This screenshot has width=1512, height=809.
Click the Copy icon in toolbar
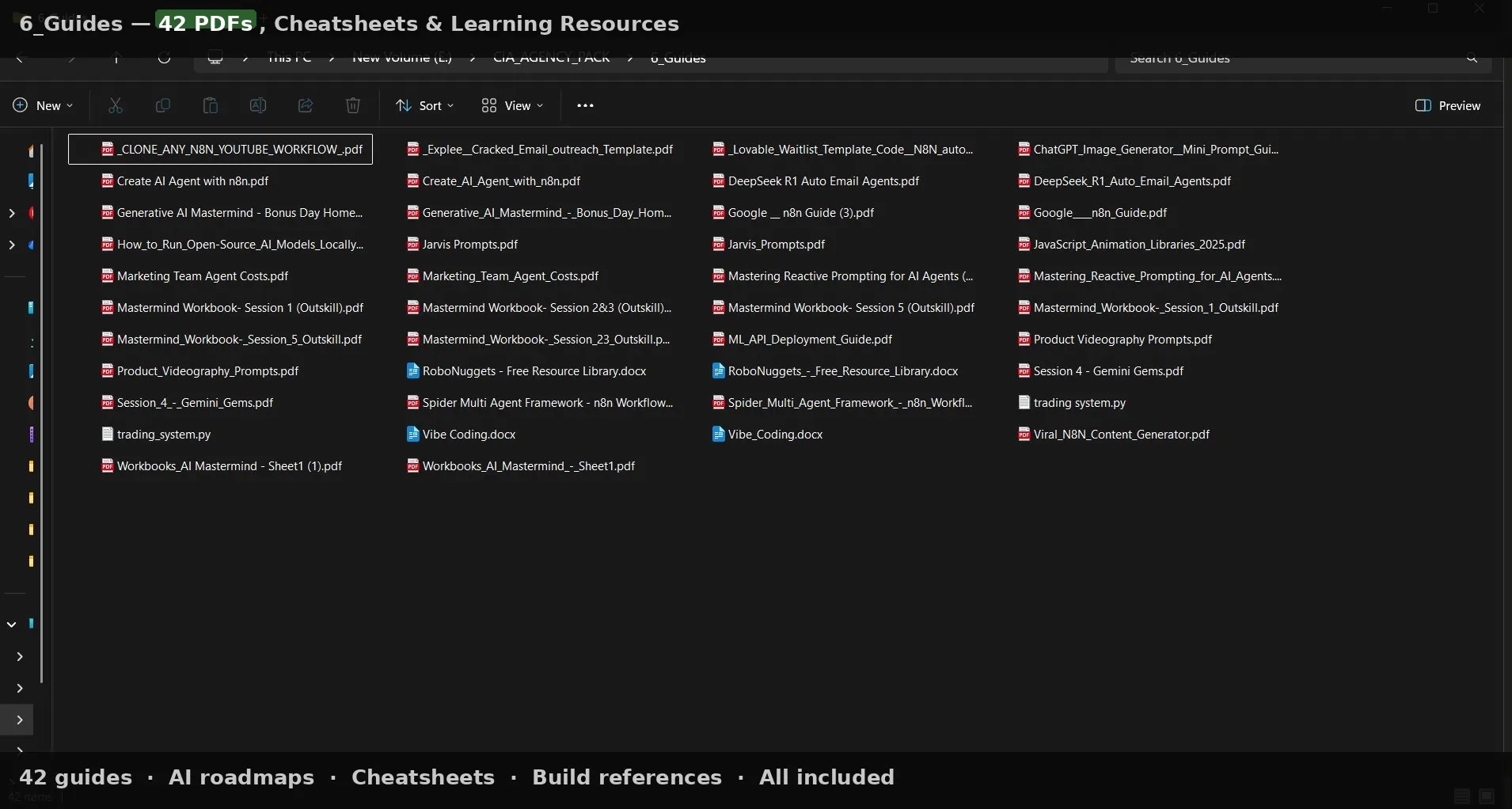(x=163, y=105)
